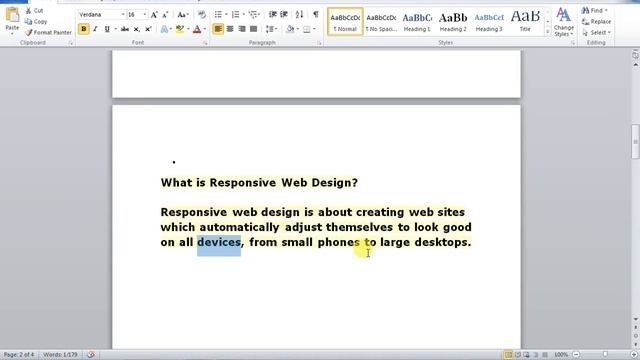This screenshot has height=360, width=640.
Task: Open the Find command
Action: tap(595, 11)
